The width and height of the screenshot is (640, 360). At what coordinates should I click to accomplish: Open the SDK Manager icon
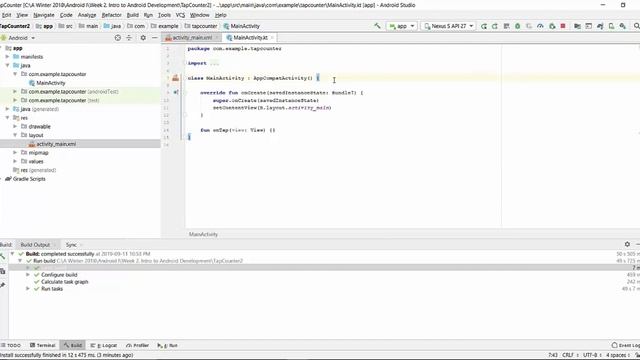point(622,26)
